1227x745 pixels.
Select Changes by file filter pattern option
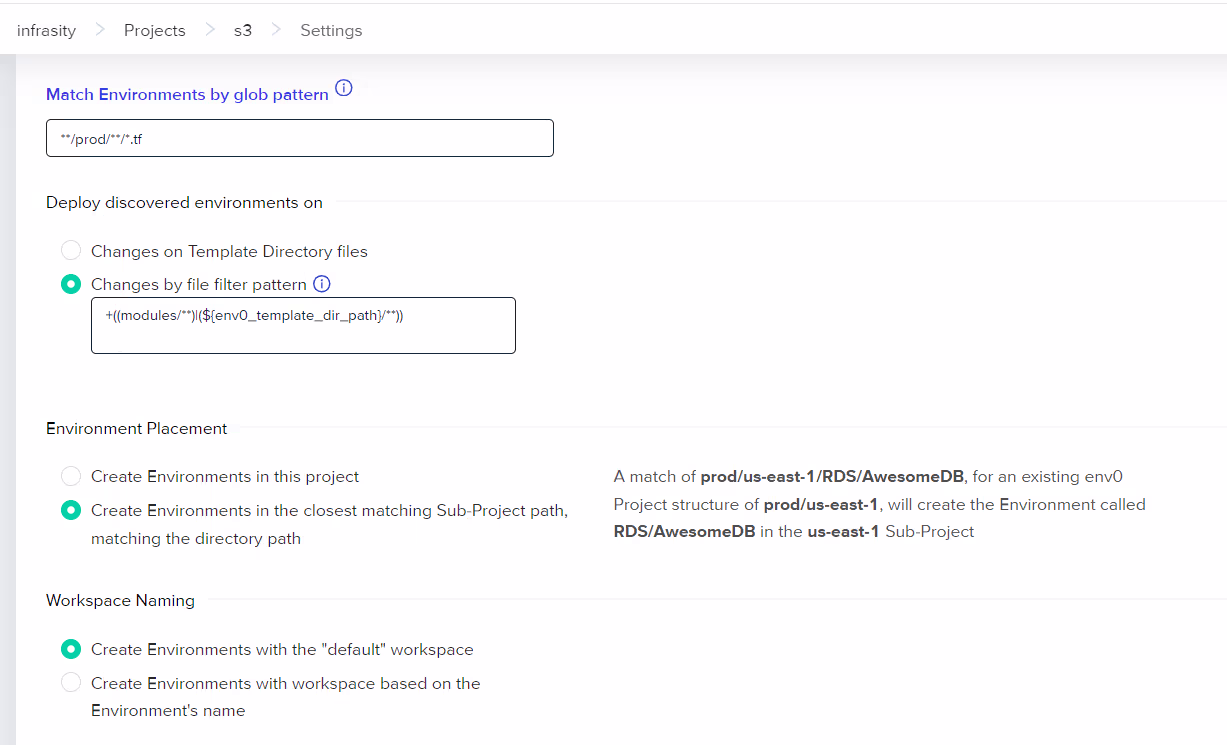[x=71, y=284]
